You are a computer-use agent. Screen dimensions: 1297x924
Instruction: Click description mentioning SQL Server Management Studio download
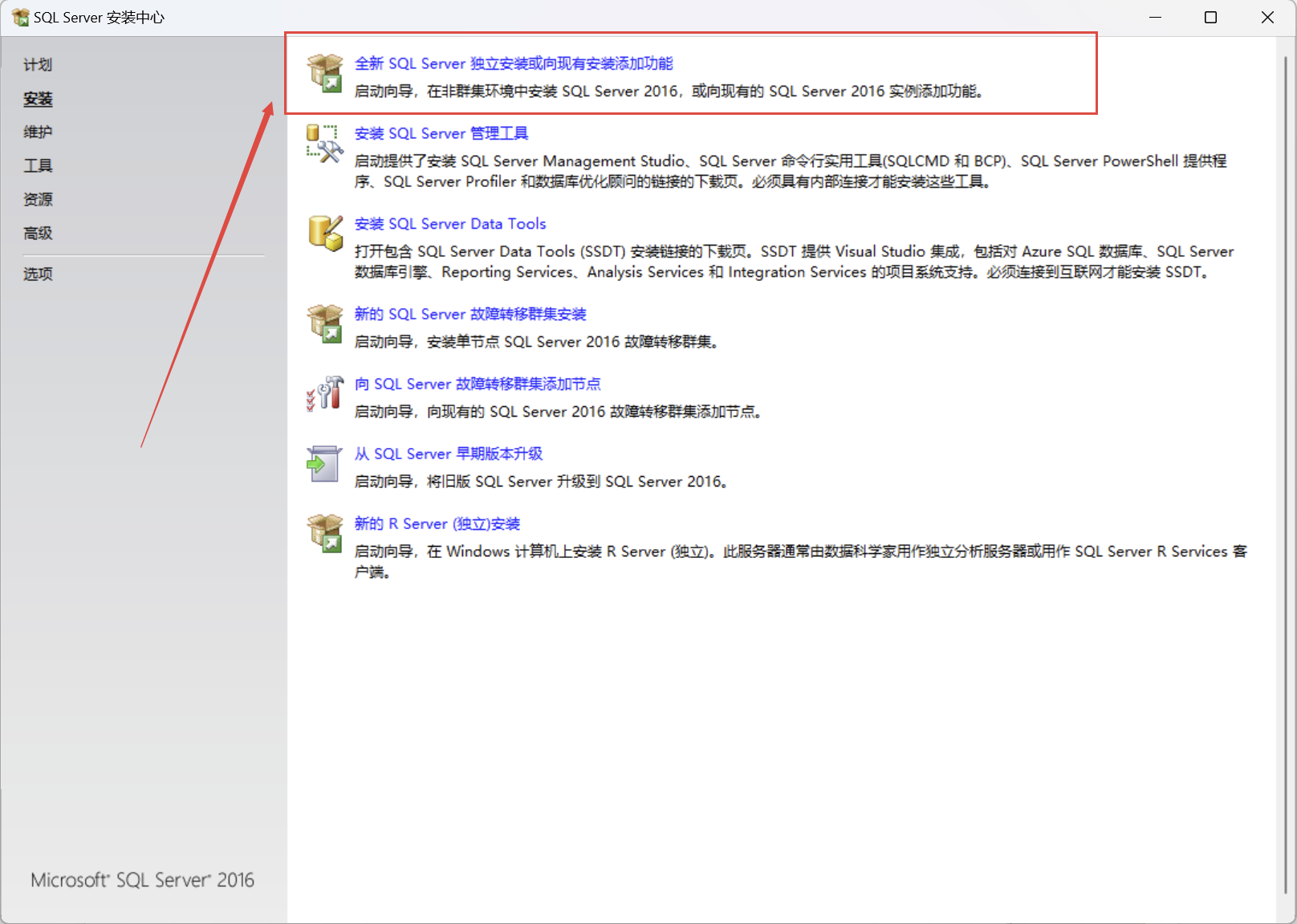pos(791,171)
